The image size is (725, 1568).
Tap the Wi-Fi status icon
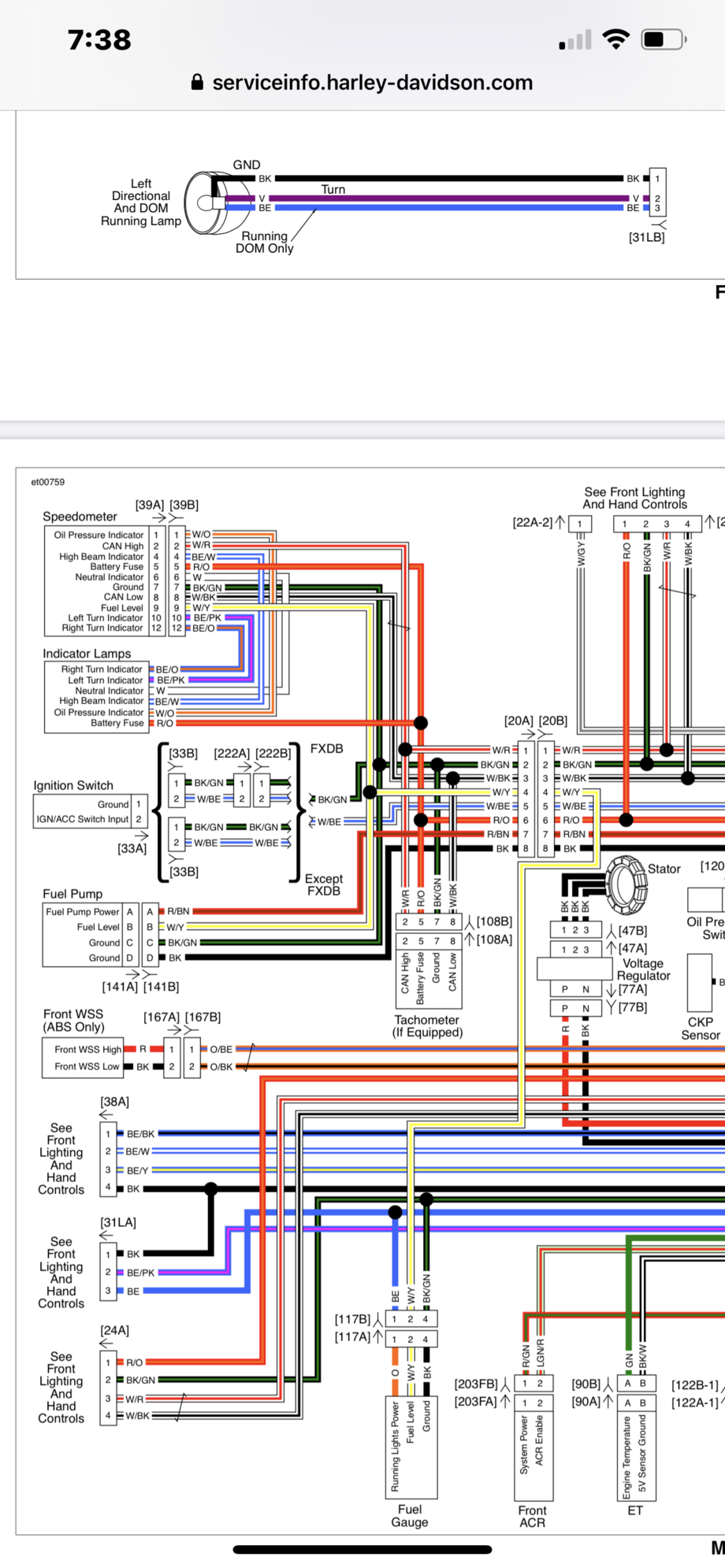pos(615,39)
